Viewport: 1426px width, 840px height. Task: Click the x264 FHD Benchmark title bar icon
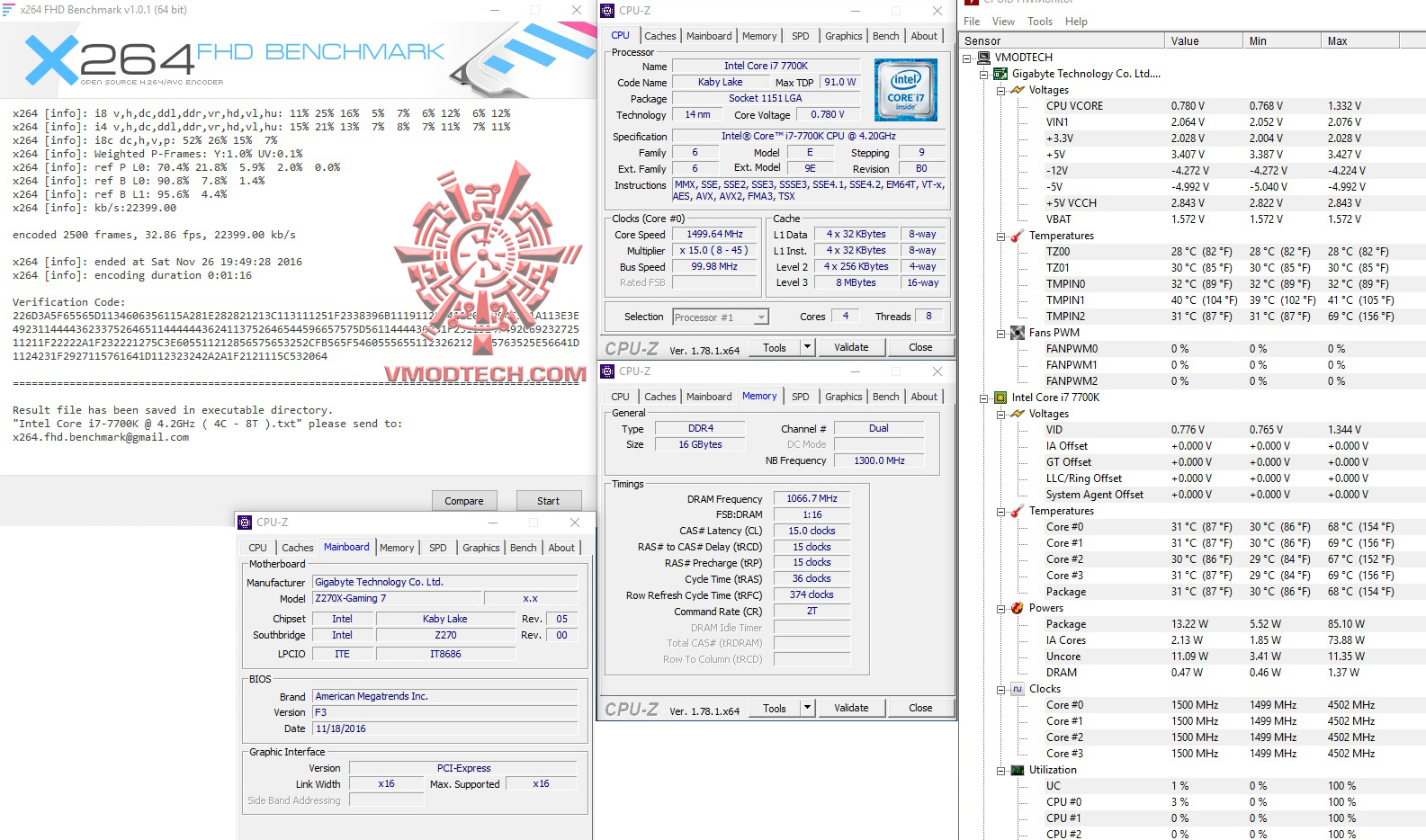(9, 10)
